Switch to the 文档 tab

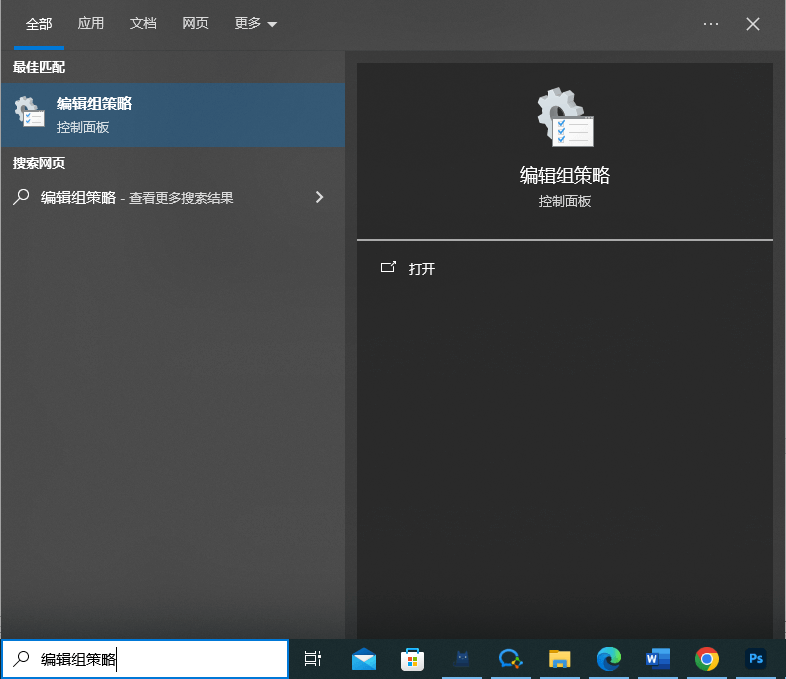pyautogui.click(x=143, y=24)
